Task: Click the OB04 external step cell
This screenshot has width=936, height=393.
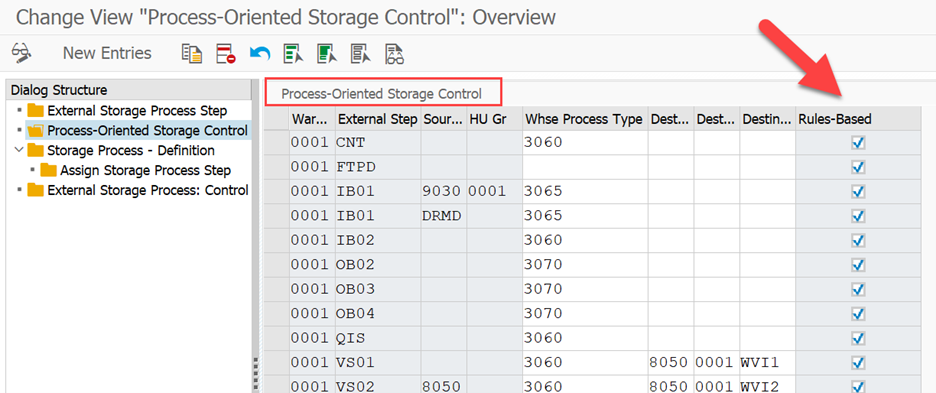Action: point(378,314)
